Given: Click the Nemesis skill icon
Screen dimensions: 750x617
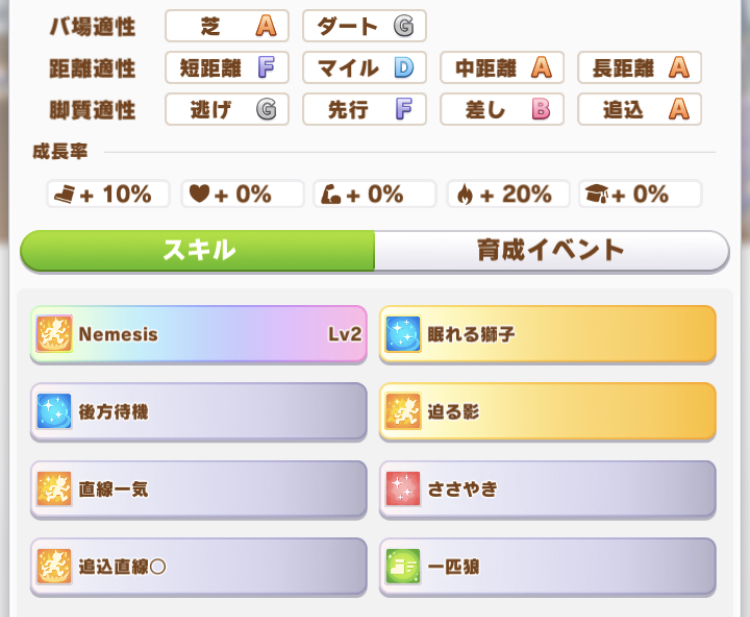Looking at the screenshot, I should coord(53,334).
